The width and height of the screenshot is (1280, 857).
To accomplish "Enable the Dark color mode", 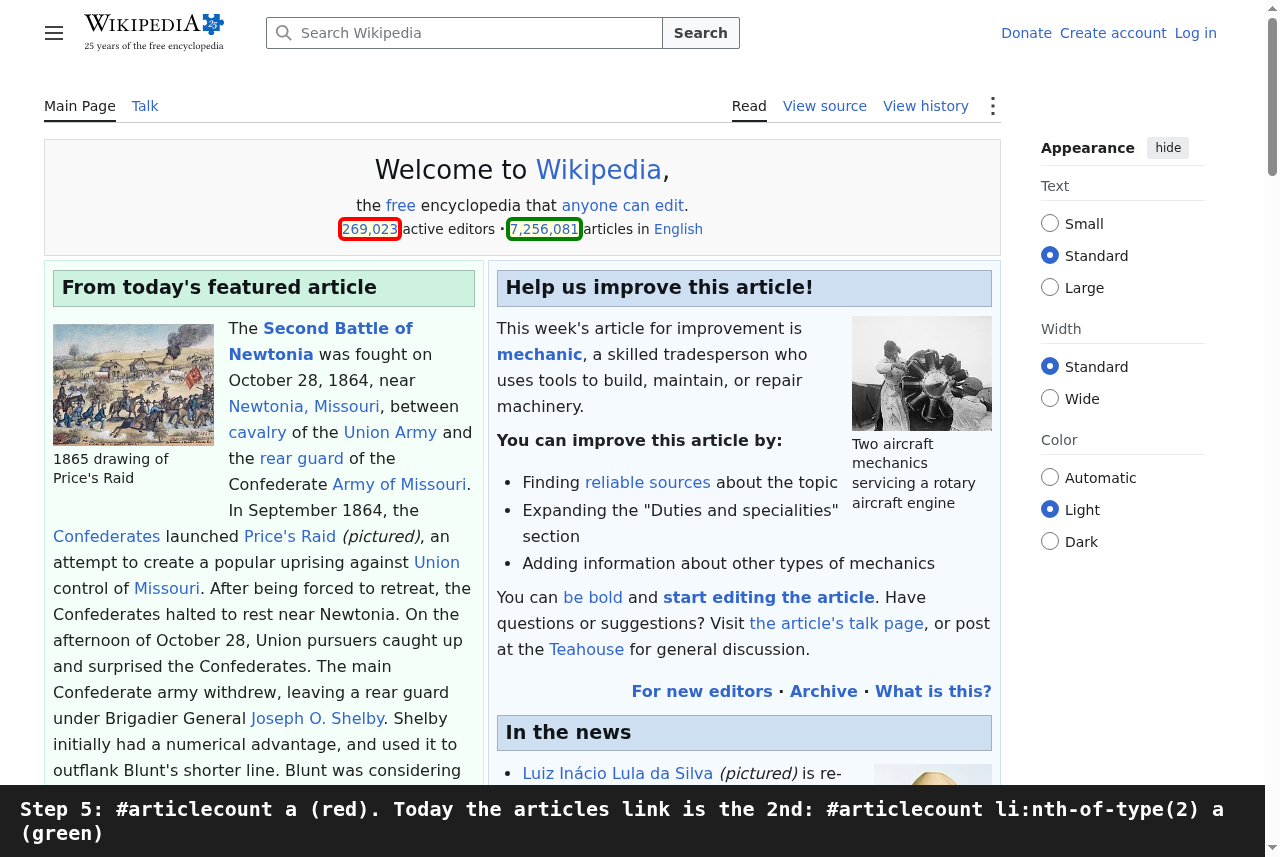I will (1050, 541).
